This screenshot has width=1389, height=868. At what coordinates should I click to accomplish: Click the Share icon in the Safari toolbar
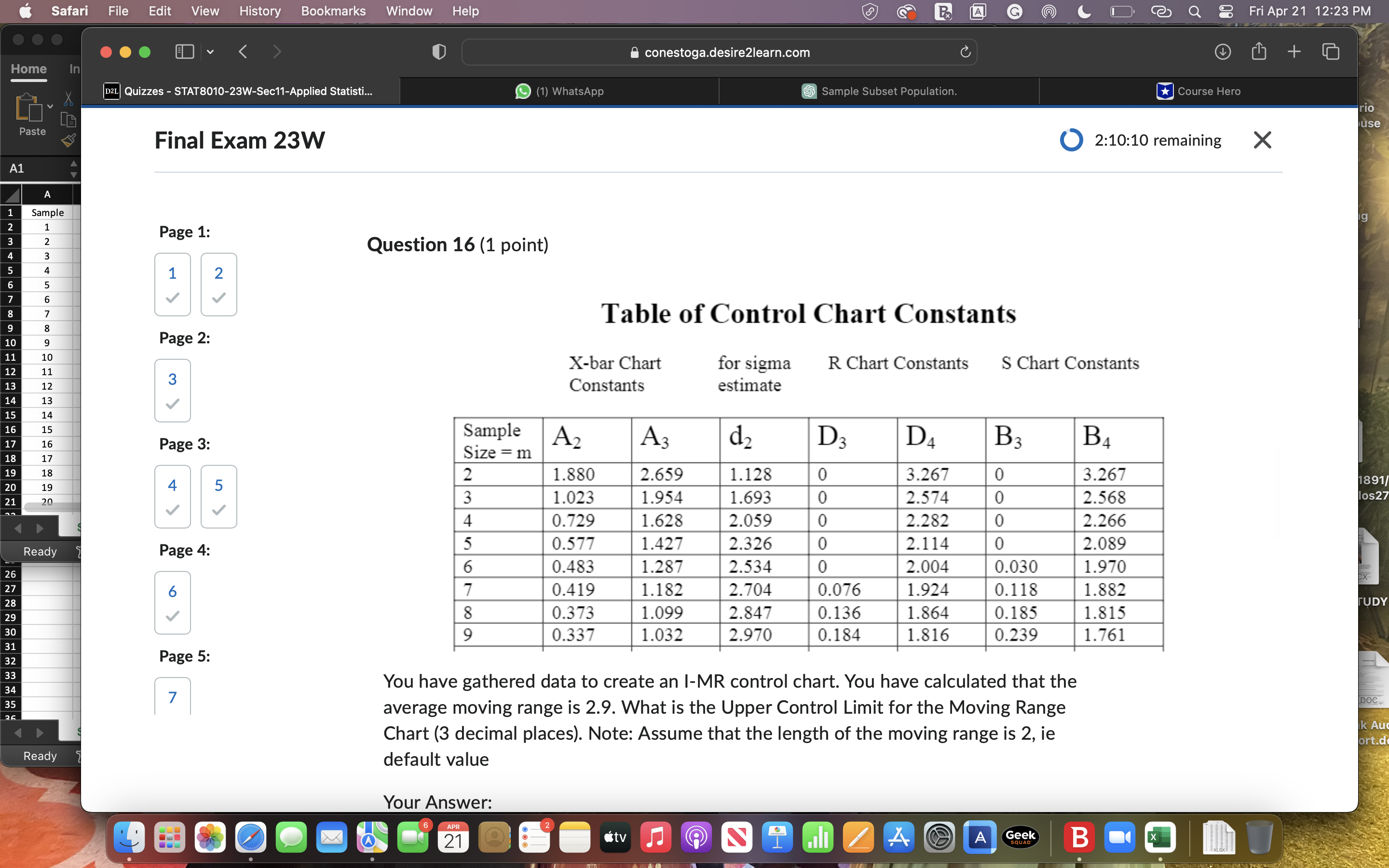click(x=1259, y=52)
